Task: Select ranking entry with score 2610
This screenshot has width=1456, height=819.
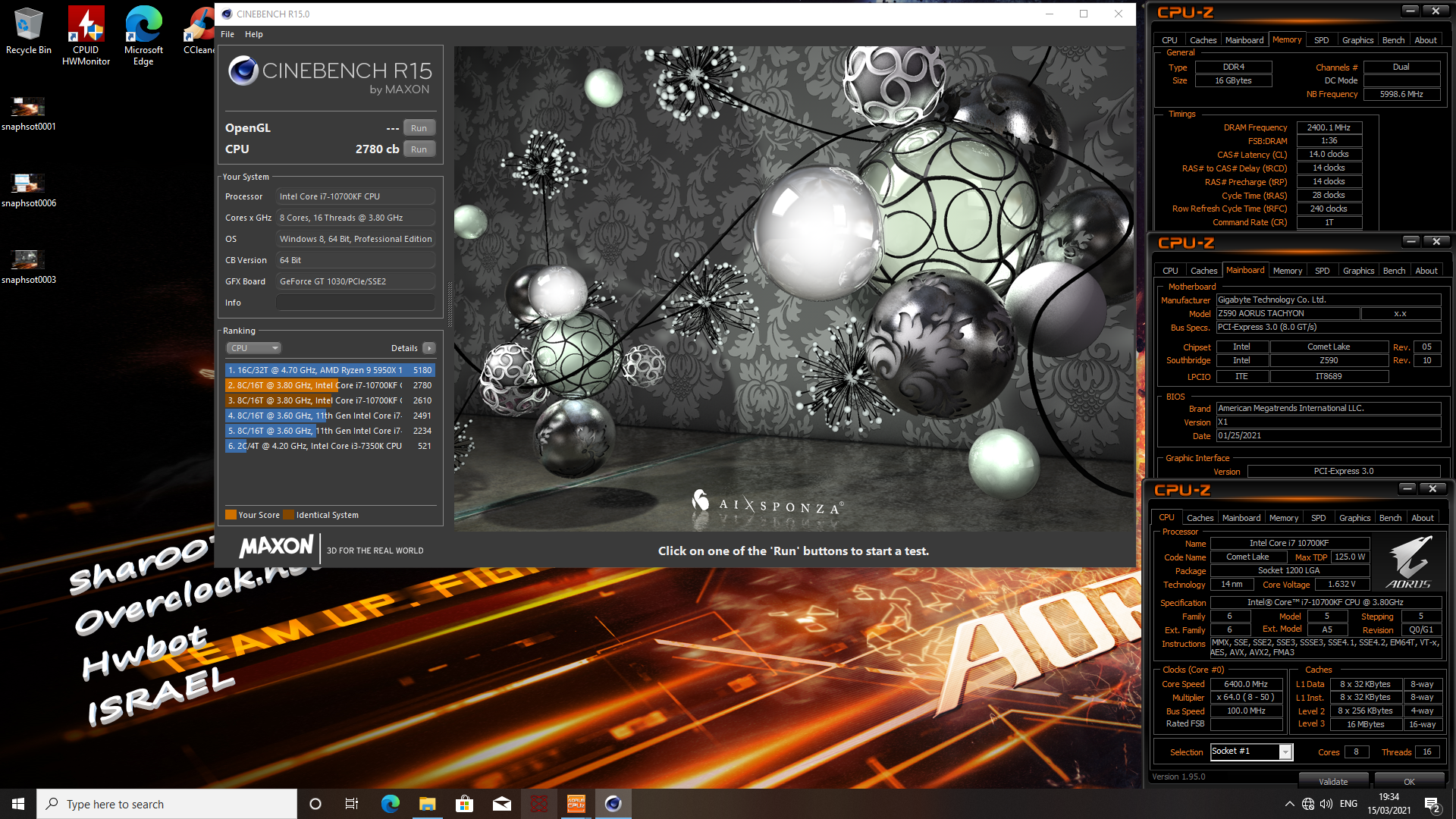Action: tap(330, 400)
